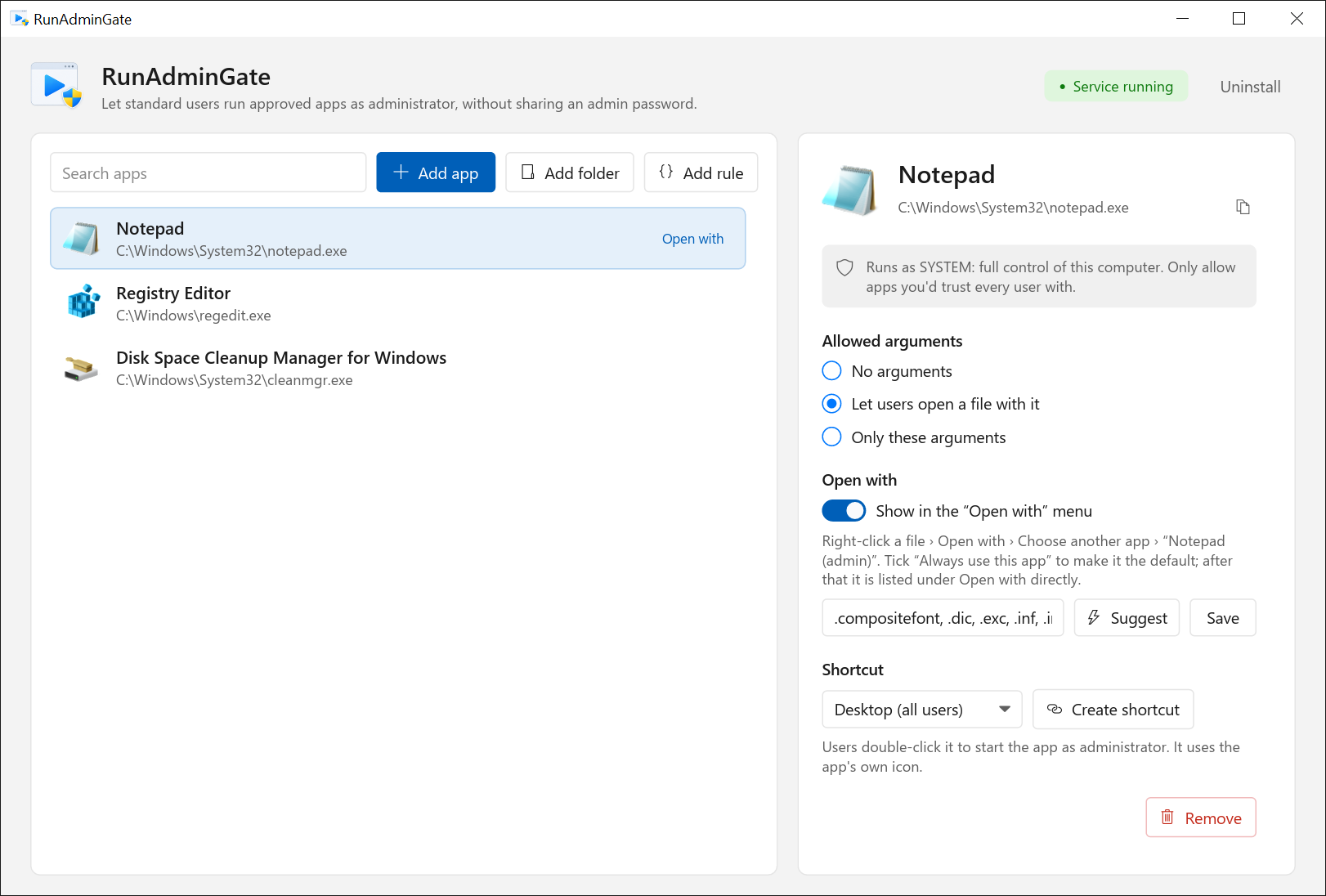Click the Create shortcut button

point(1113,710)
